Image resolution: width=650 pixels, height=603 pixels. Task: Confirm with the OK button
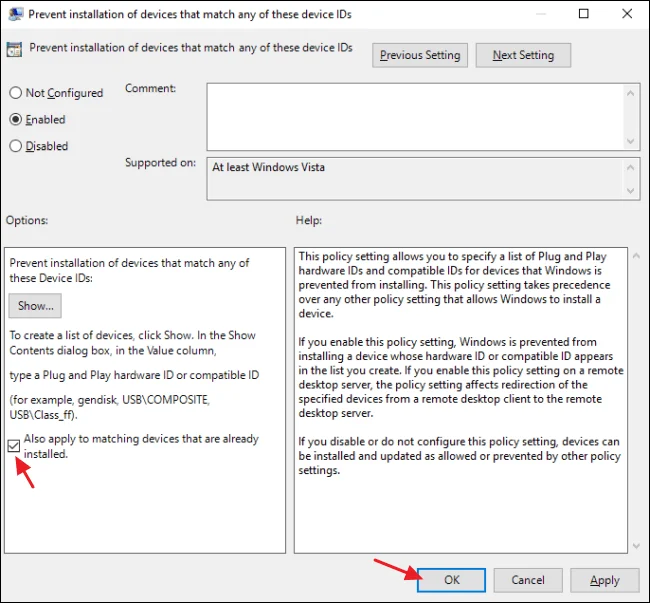[451, 580]
